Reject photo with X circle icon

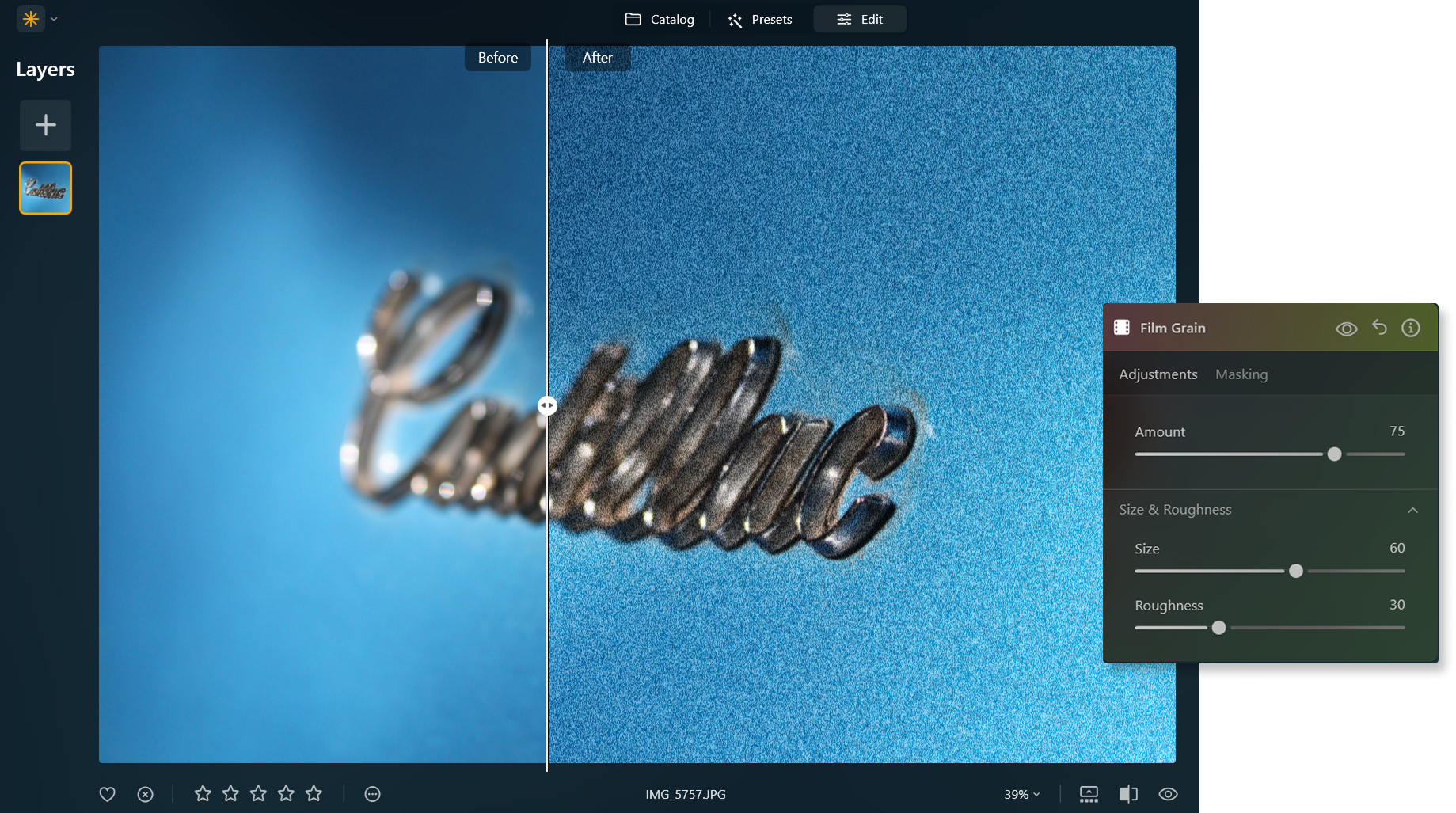point(145,794)
